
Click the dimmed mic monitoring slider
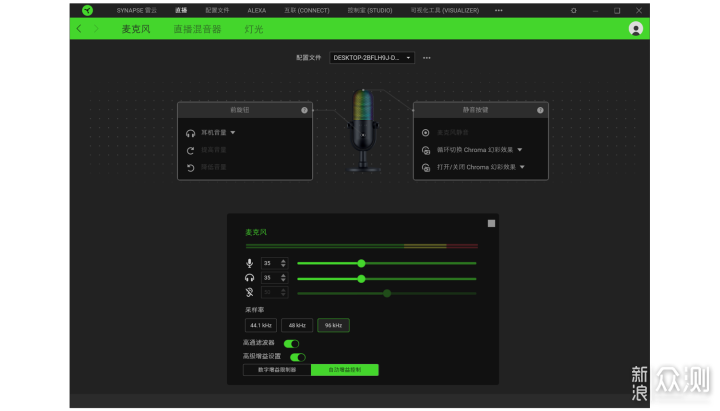click(x=387, y=293)
